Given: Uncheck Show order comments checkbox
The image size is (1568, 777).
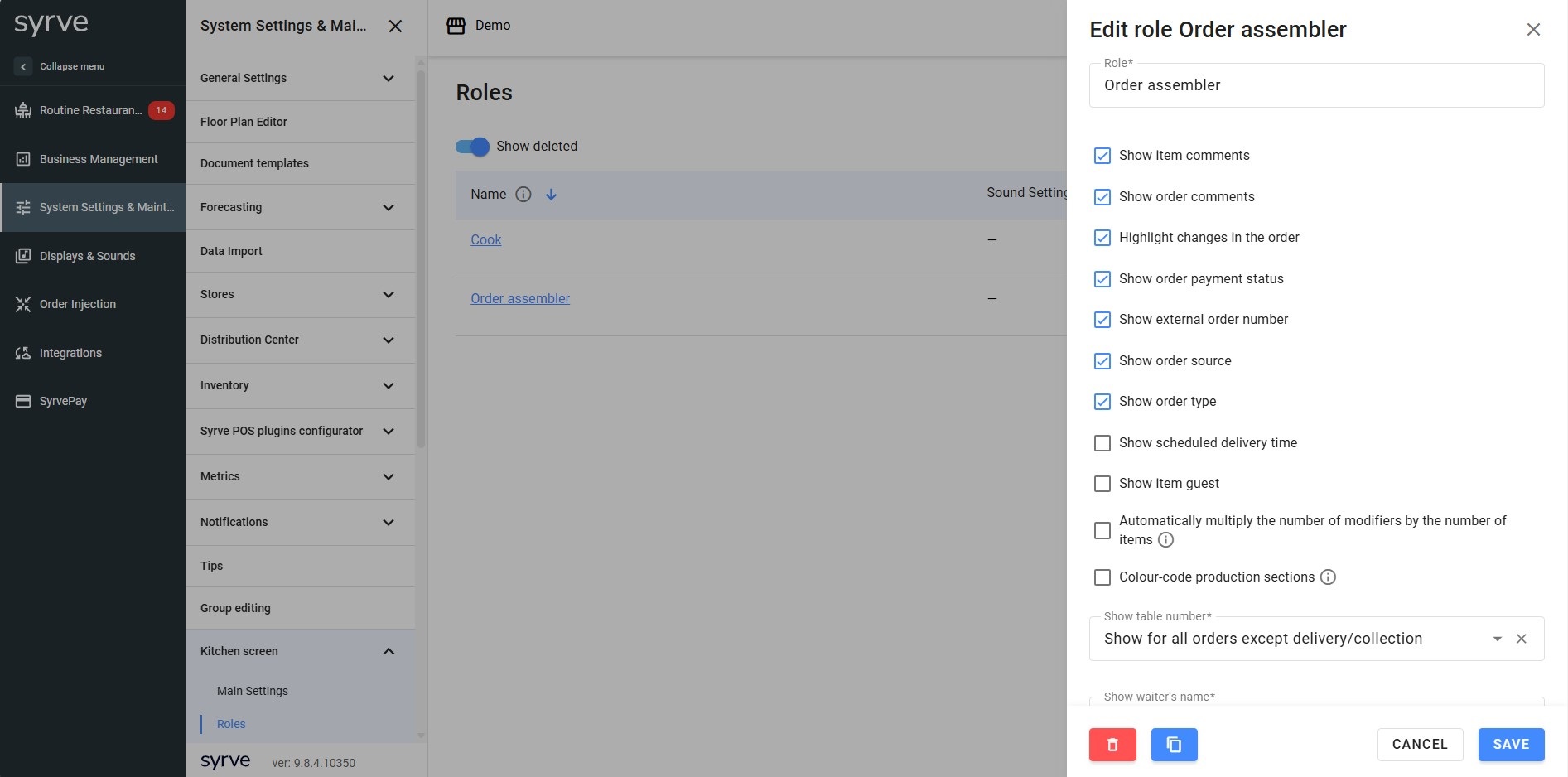Looking at the screenshot, I should (1102, 197).
